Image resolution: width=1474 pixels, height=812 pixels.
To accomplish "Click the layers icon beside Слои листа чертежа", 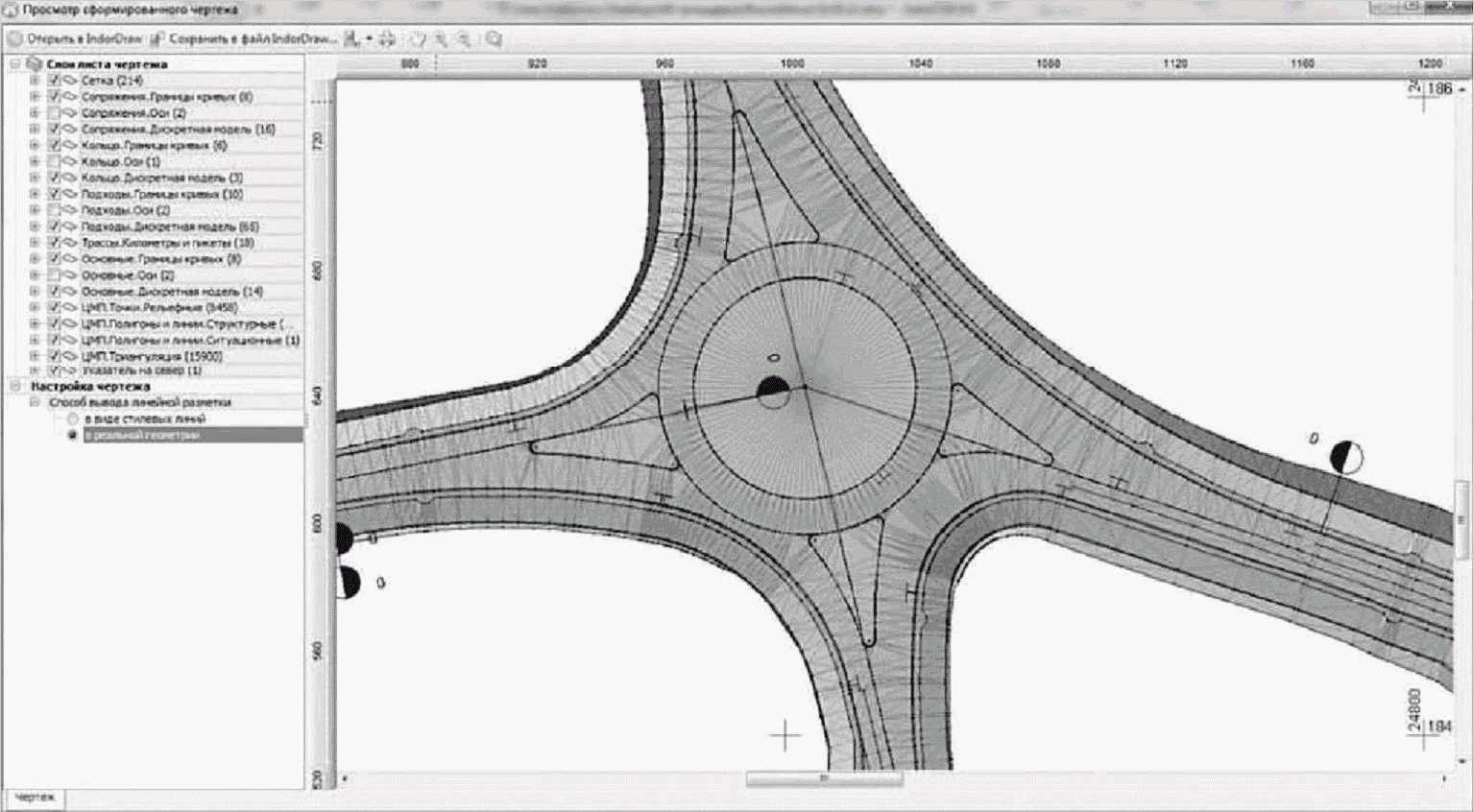I will 35,64.
